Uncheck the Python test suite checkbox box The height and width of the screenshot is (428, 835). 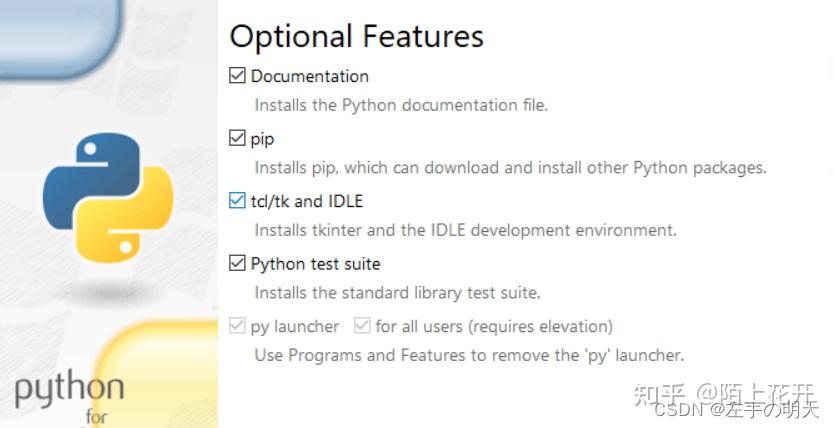point(237,264)
